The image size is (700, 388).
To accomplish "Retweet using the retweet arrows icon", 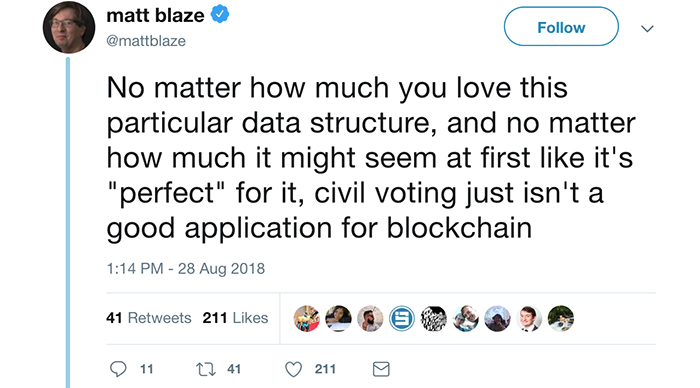I will point(206,369).
